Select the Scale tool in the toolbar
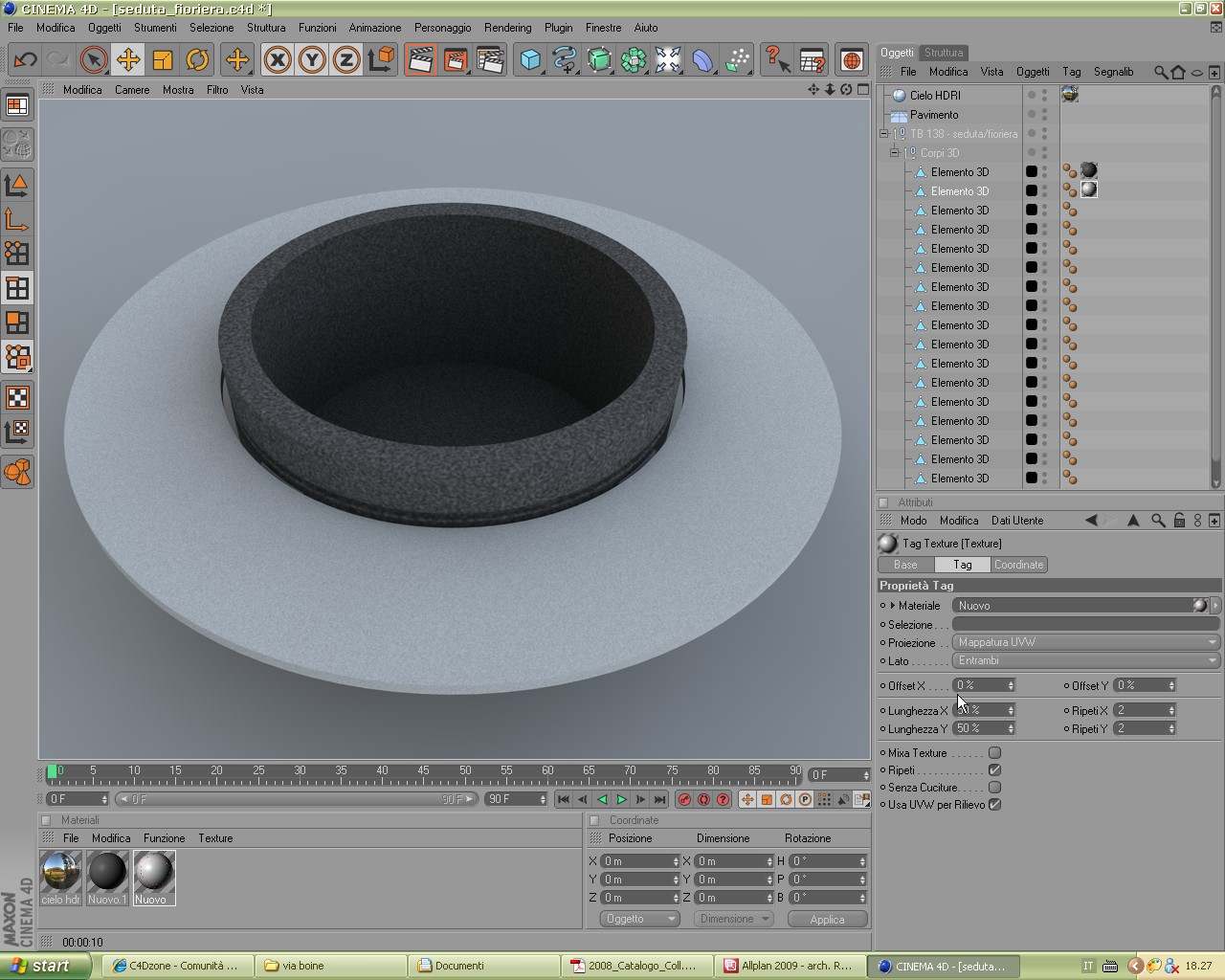 (x=163, y=60)
